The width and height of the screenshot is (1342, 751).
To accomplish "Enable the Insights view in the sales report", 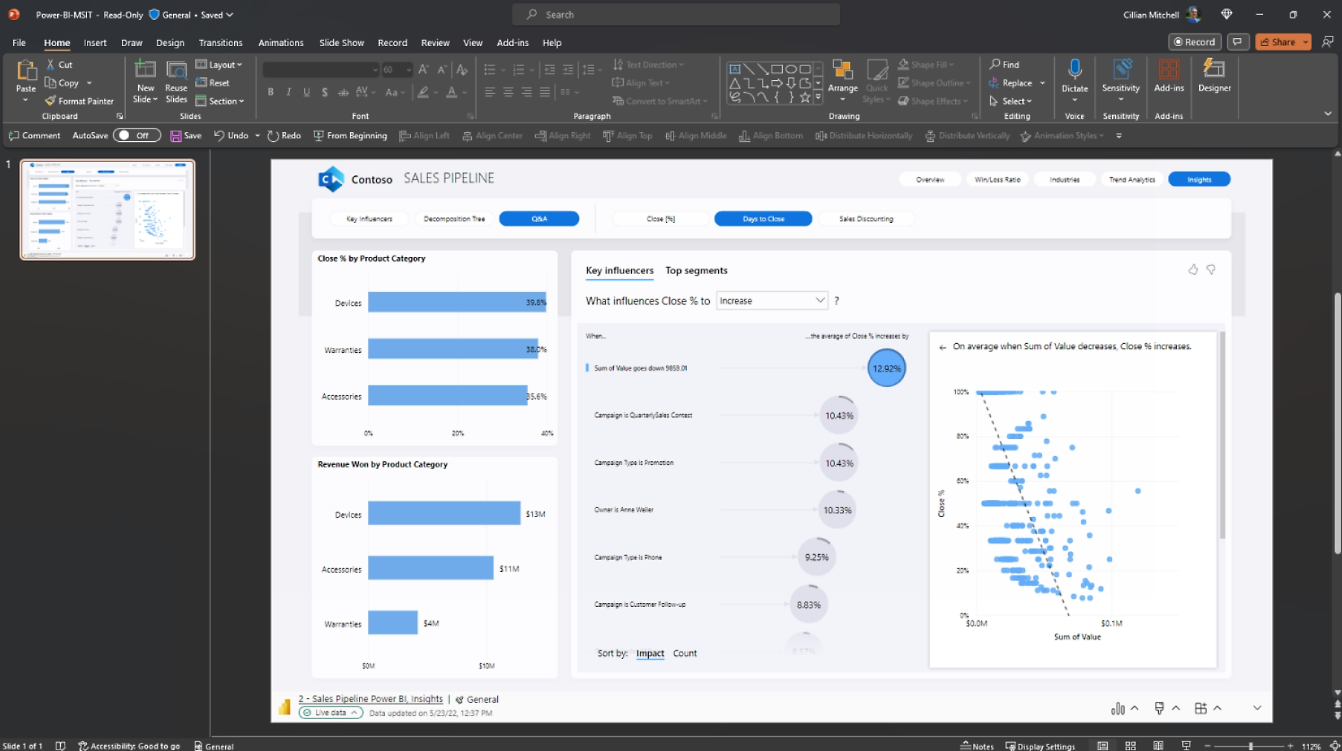I will coord(1199,179).
